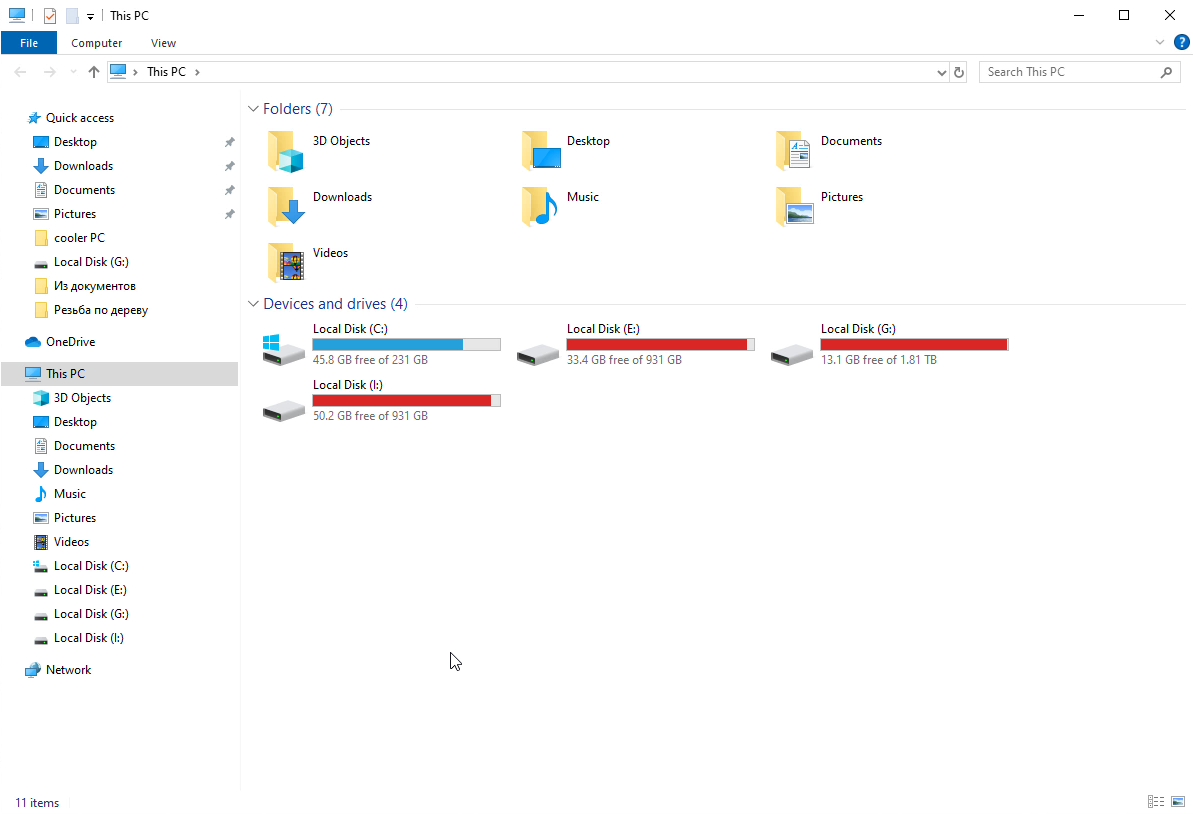Select This PC in the navigation pane
This screenshot has width=1193, height=814.
120,374
